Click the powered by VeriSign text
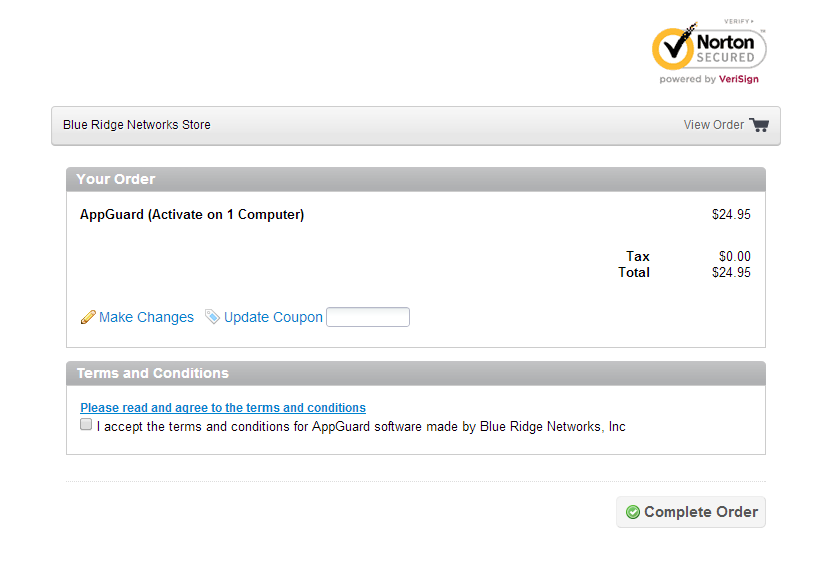Screen dimensions: 815x564 pos(709,79)
